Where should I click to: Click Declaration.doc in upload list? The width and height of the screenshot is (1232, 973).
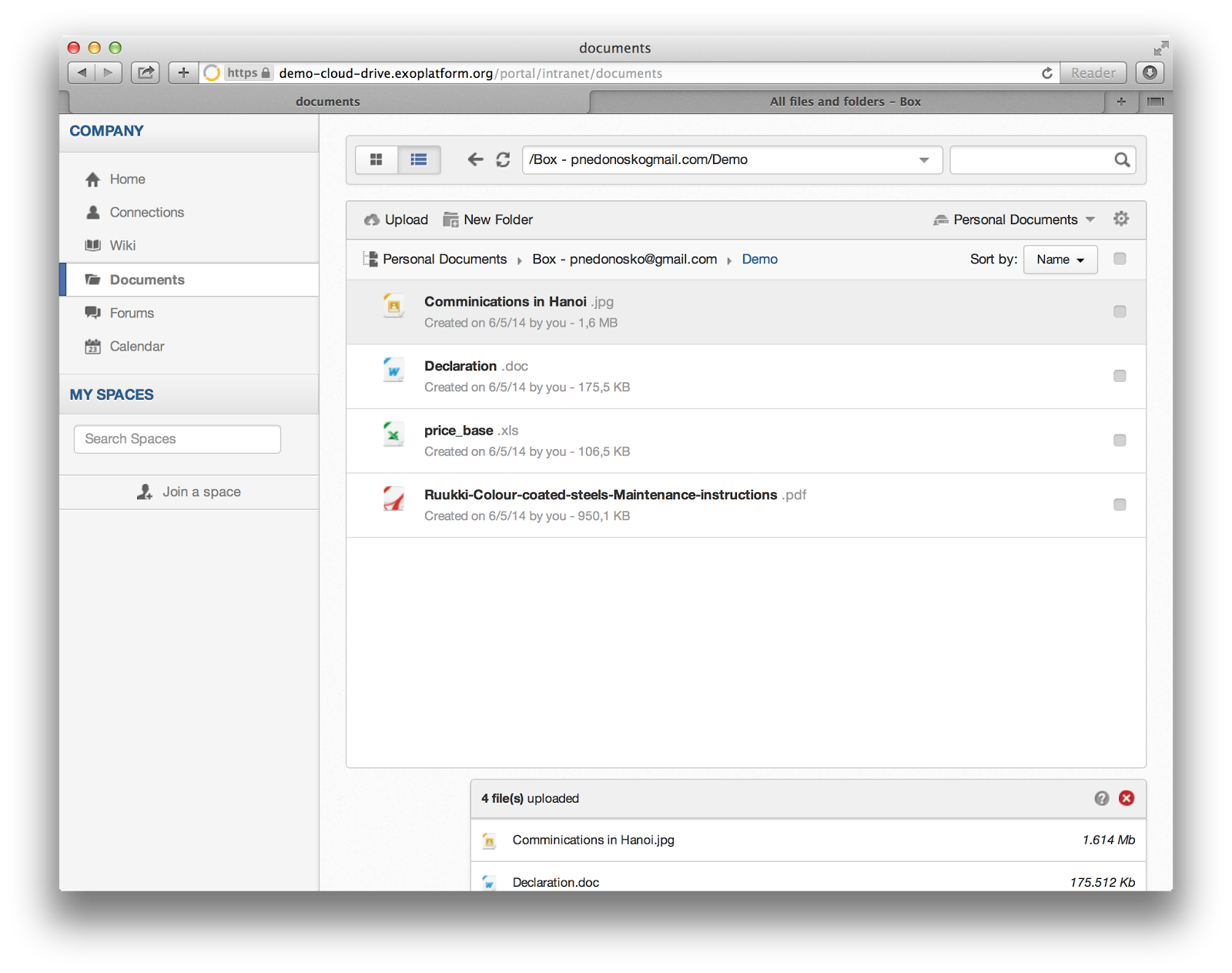(555, 882)
